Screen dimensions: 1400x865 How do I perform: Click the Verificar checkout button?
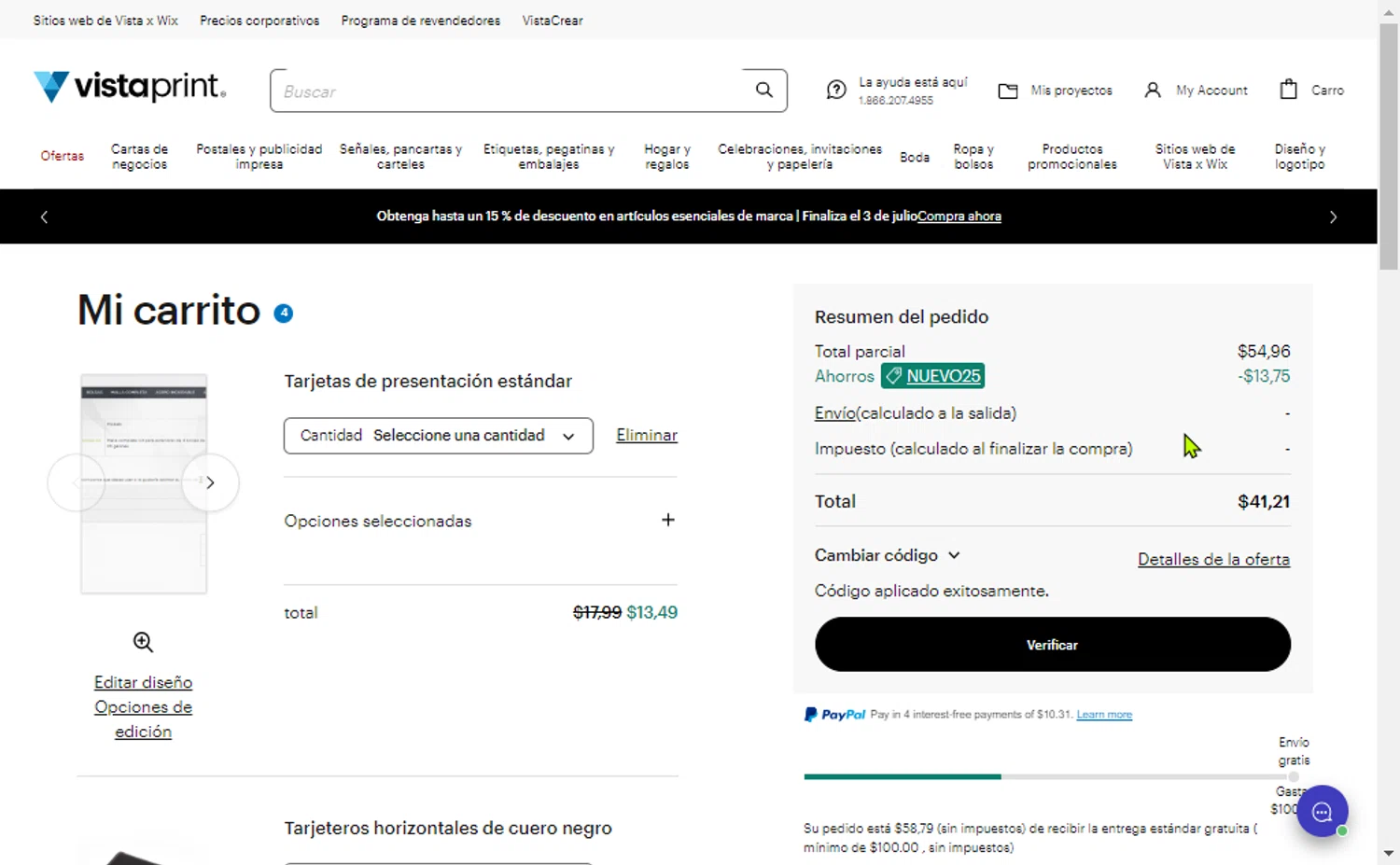pyautogui.click(x=1053, y=644)
